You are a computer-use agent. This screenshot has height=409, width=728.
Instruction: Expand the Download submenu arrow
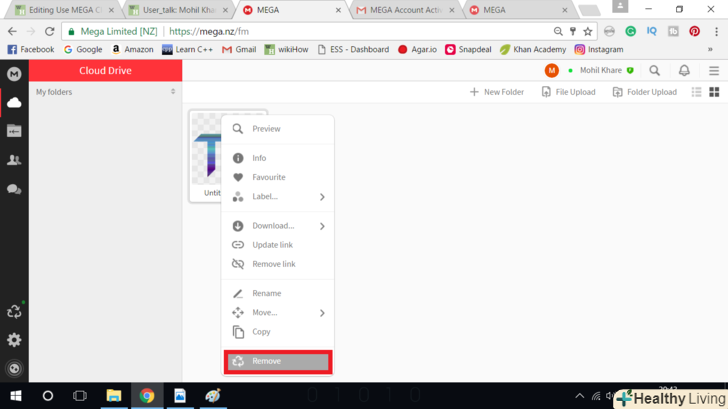click(x=322, y=226)
